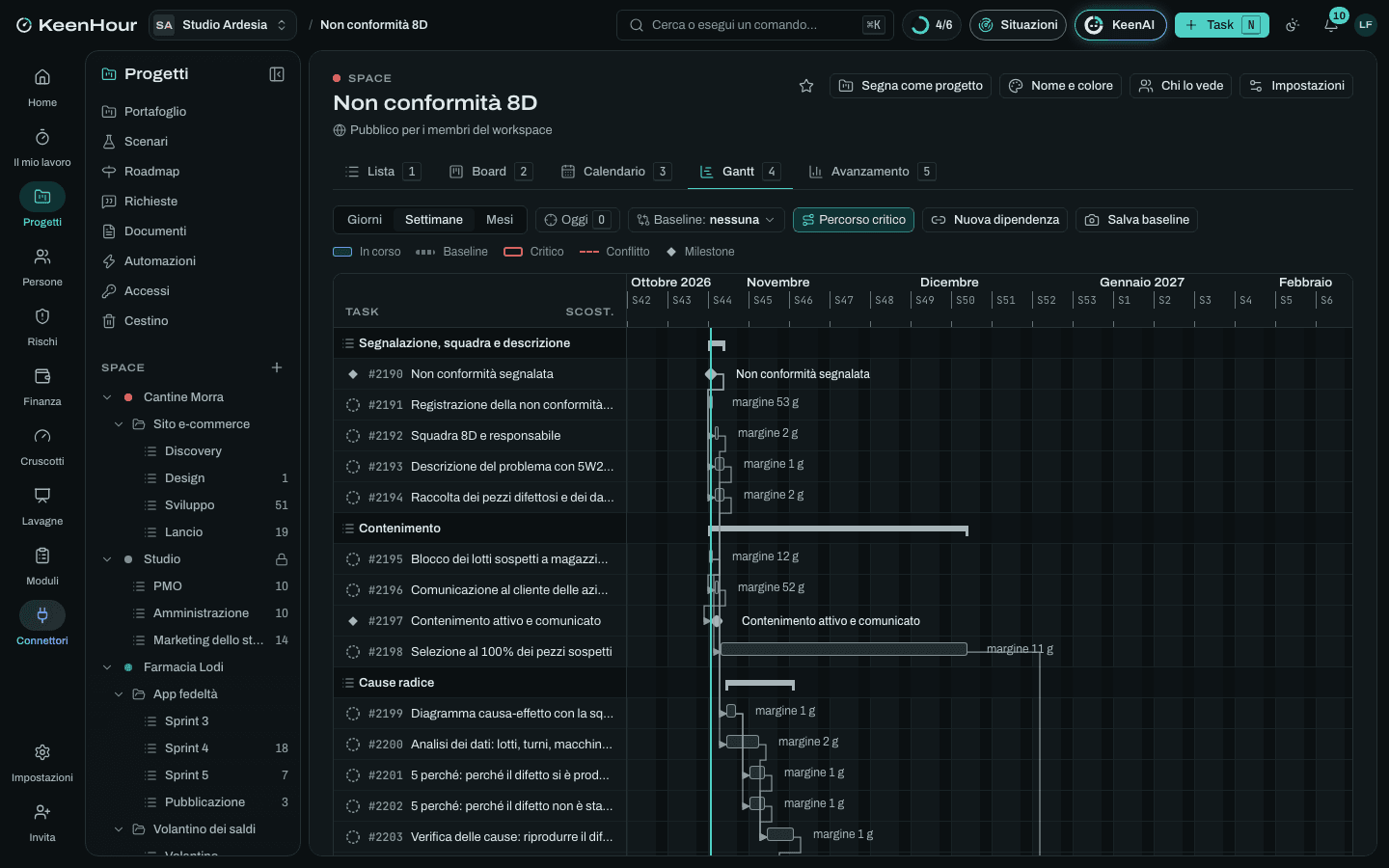
Task: Collapse Farmacia Lodi space
Action: click(x=107, y=667)
